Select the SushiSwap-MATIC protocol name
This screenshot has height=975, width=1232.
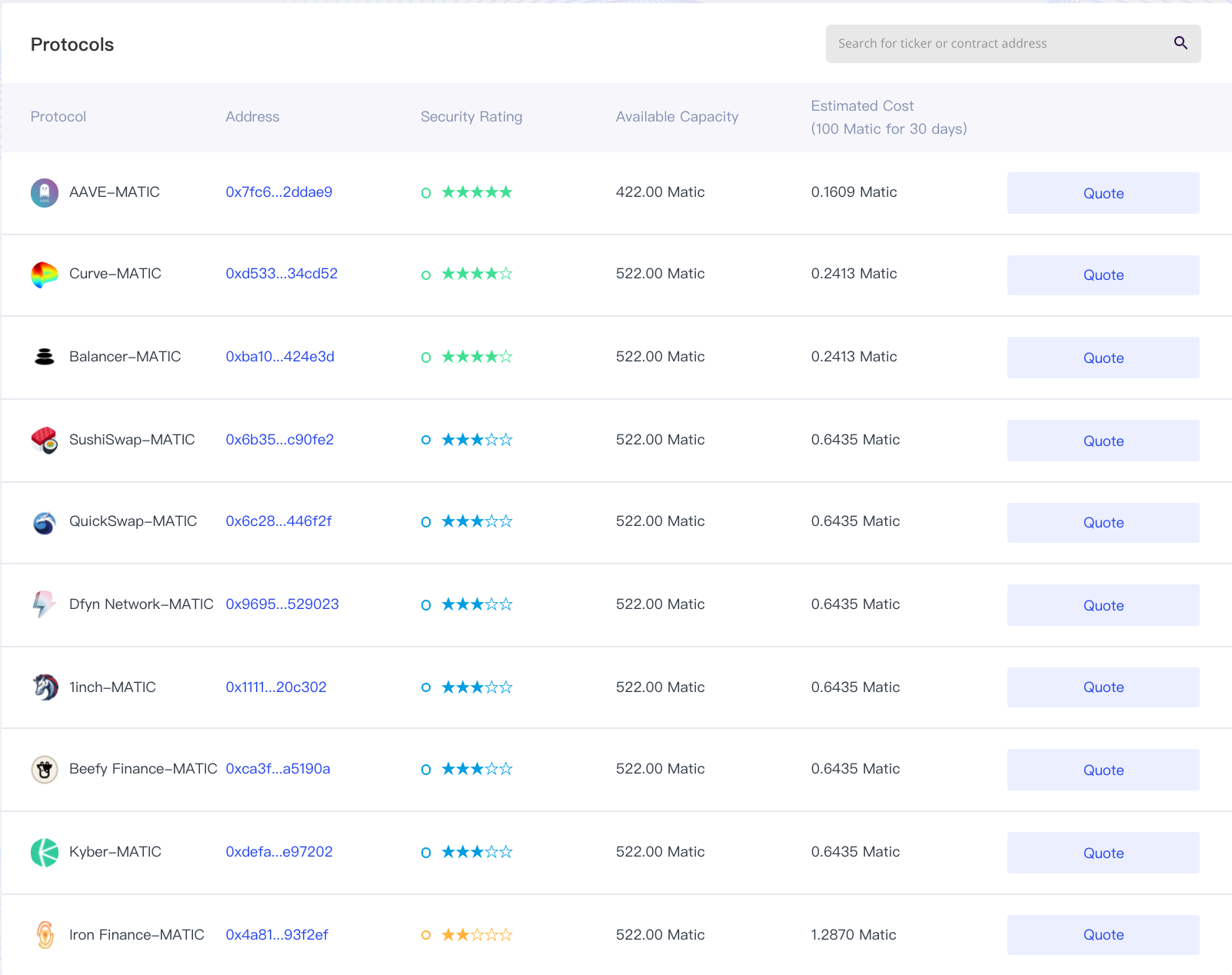[x=132, y=440]
